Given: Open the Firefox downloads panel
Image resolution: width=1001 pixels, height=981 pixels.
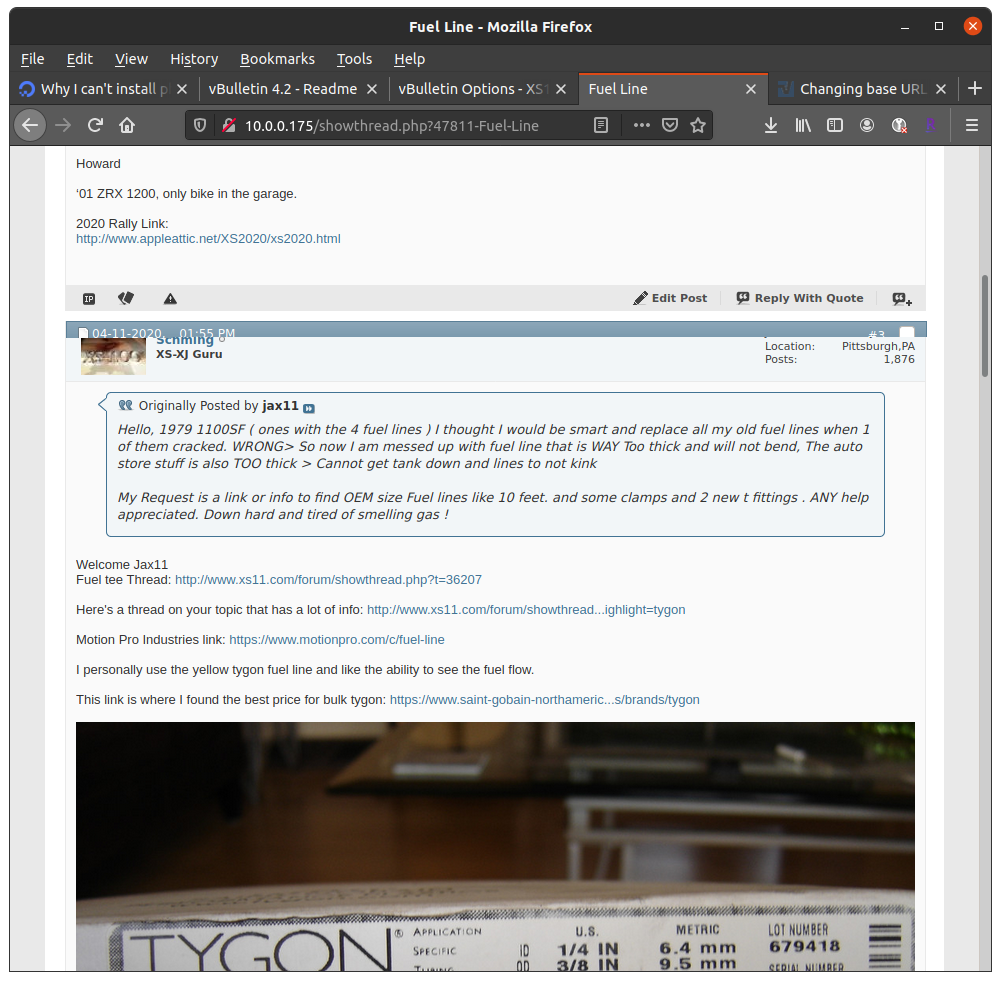Looking at the screenshot, I should [770, 125].
